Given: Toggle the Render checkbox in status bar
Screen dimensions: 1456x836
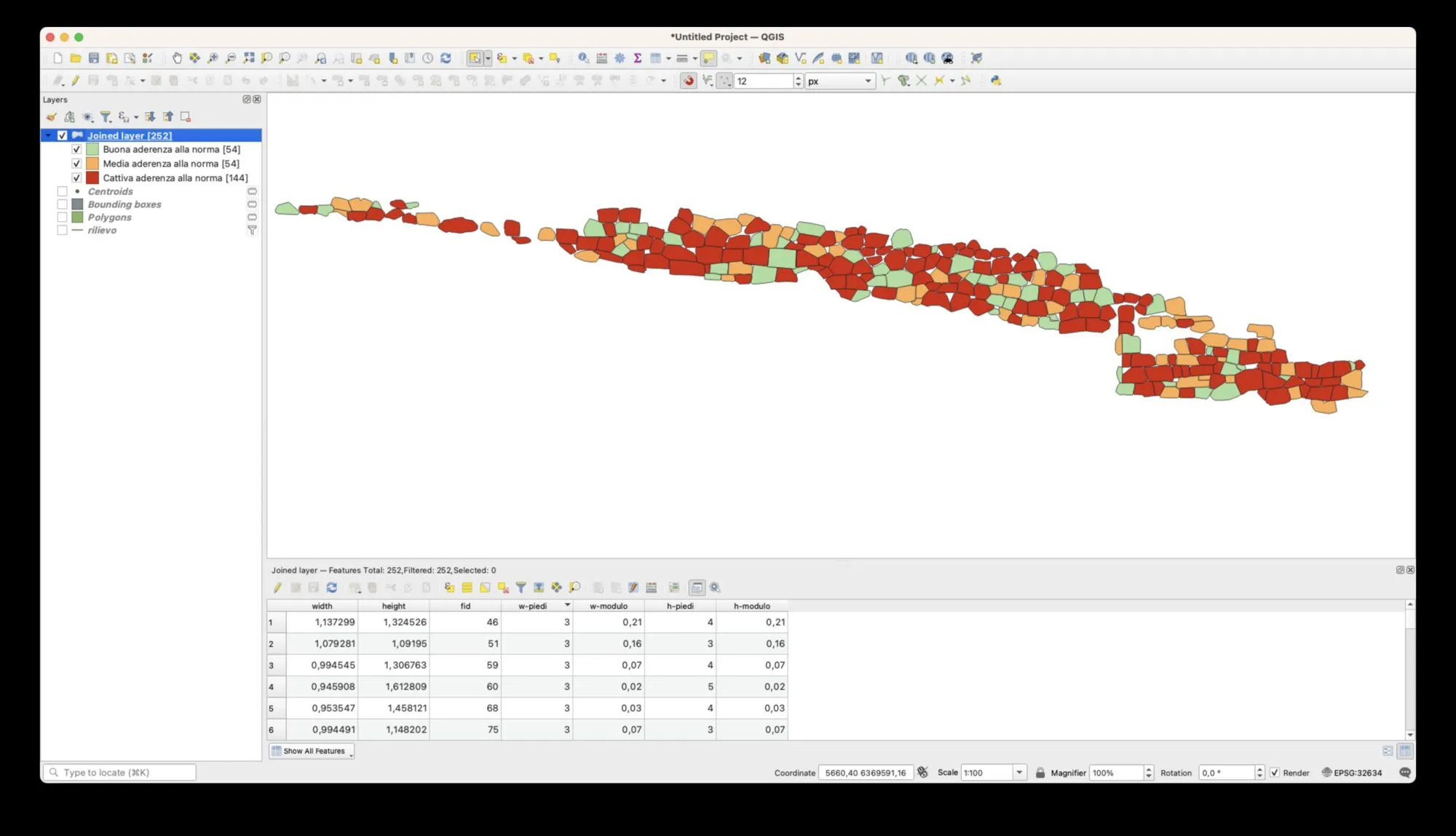Looking at the screenshot, I should 1274,773.
